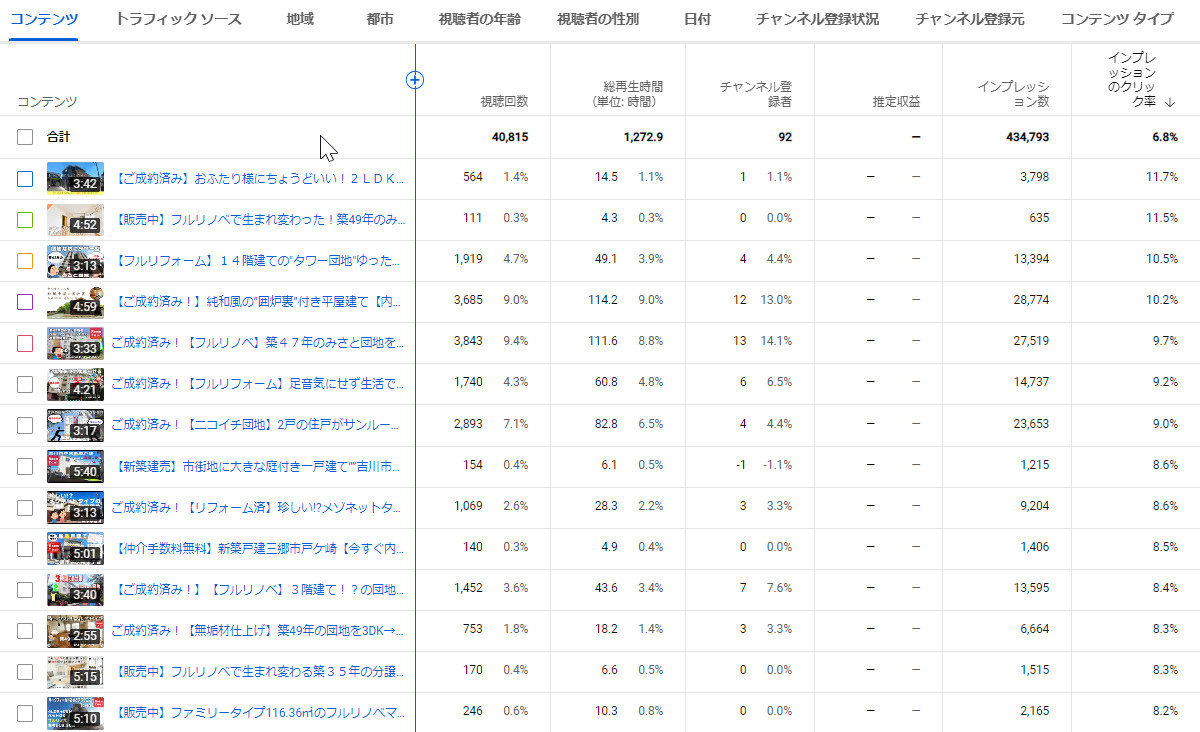Click thumbnail of the 5:40 video
Image resolution: width=1200 pixels, height=732 pixels.
point(75,465)
